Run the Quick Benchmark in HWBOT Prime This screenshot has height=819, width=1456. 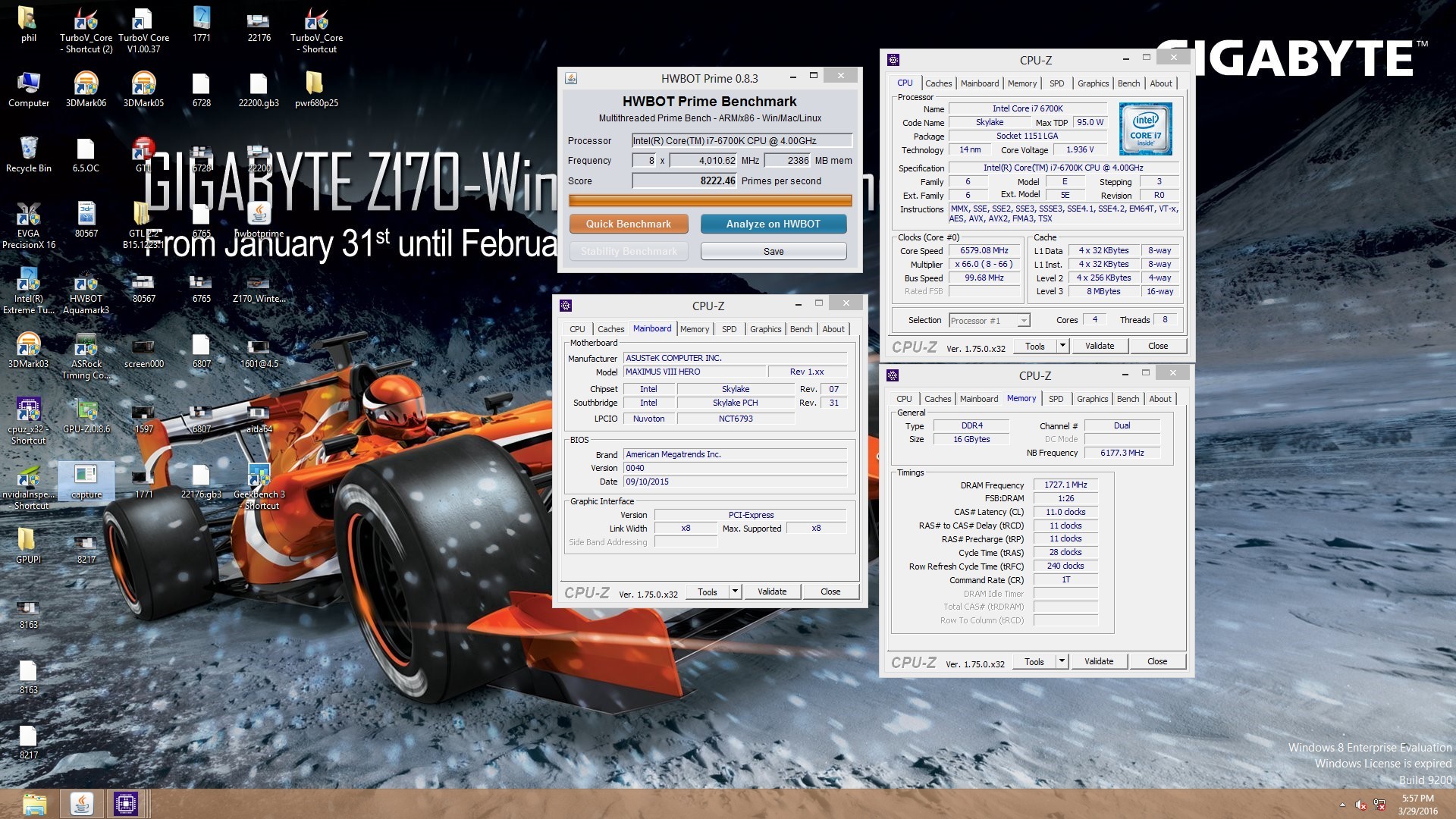629,224
